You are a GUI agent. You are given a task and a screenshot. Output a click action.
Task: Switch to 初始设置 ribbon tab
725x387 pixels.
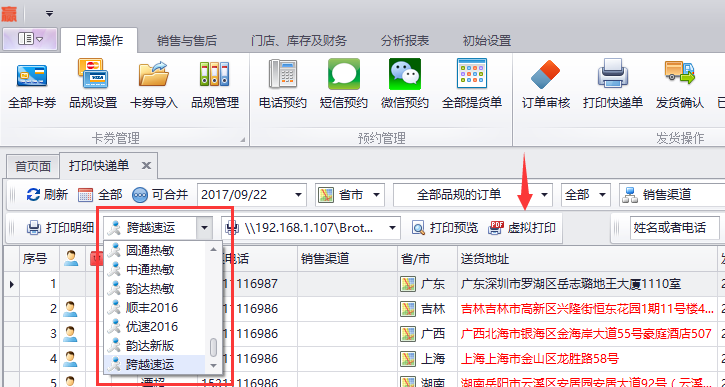click(486, 41)
